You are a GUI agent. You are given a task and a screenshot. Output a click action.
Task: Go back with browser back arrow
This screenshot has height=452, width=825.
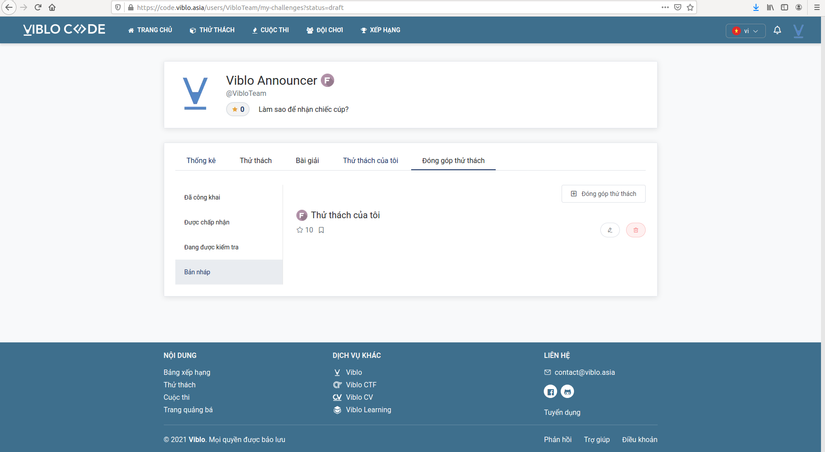point(9,7)
